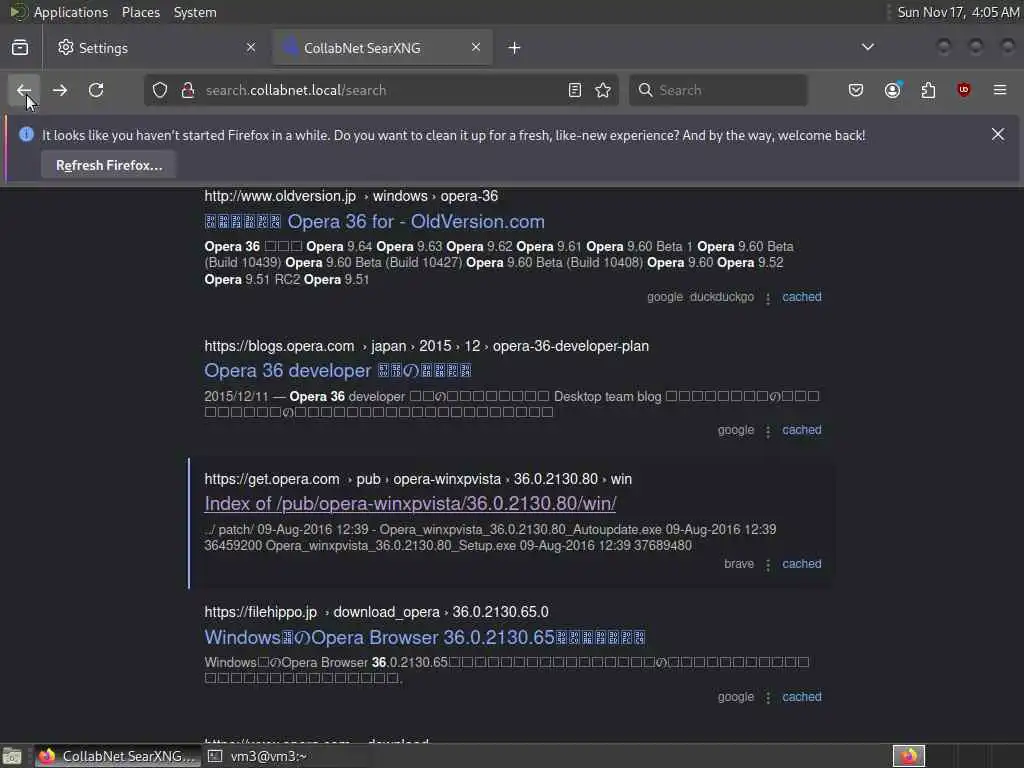Viewport: 1024px width, 768px height.
Task: Open cached copy of blogs.opera.com result
Action: click(802, 430)
